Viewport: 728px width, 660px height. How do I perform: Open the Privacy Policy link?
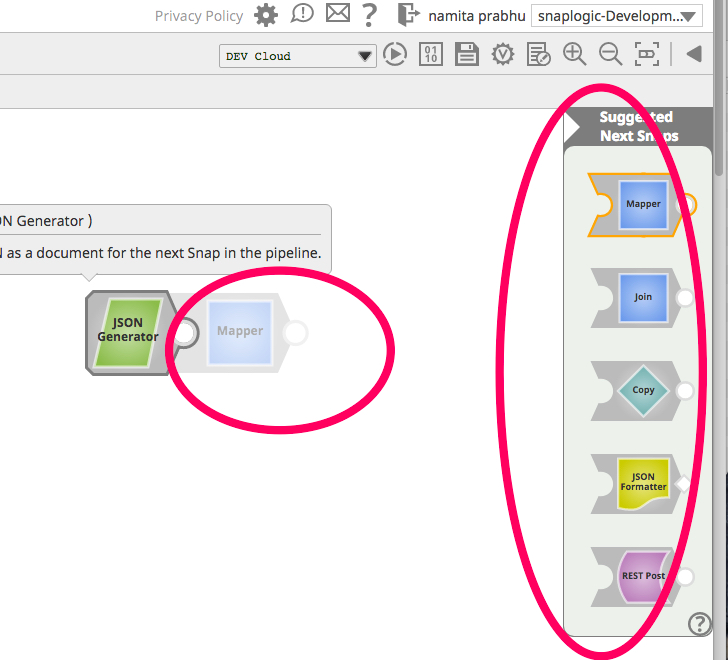(199, 16)
